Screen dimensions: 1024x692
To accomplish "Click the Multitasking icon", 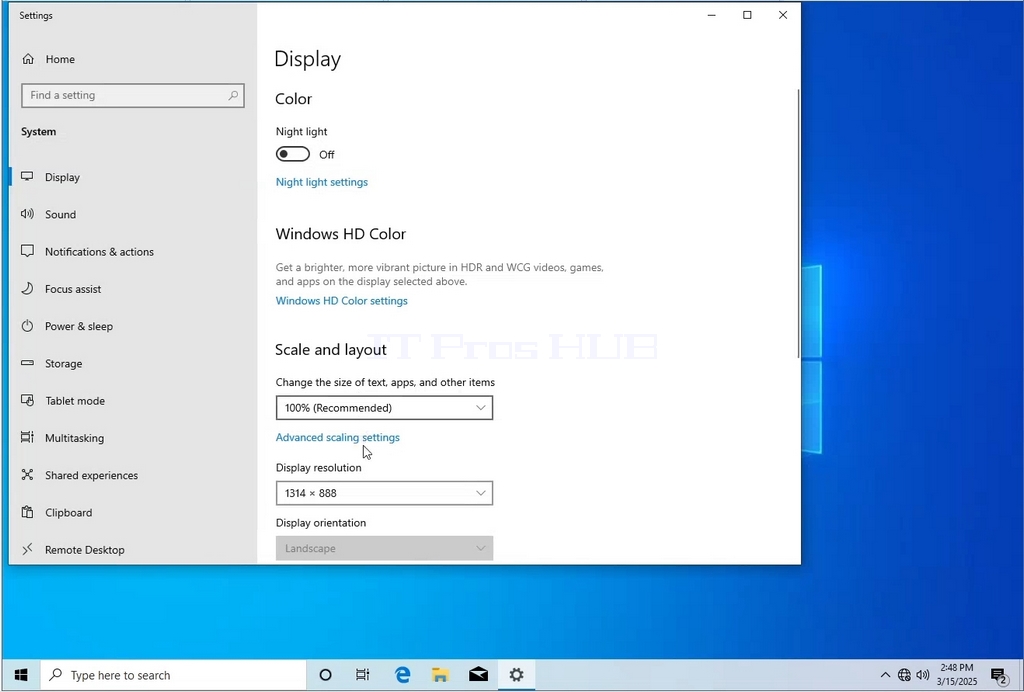I will [x=27, y=437].
